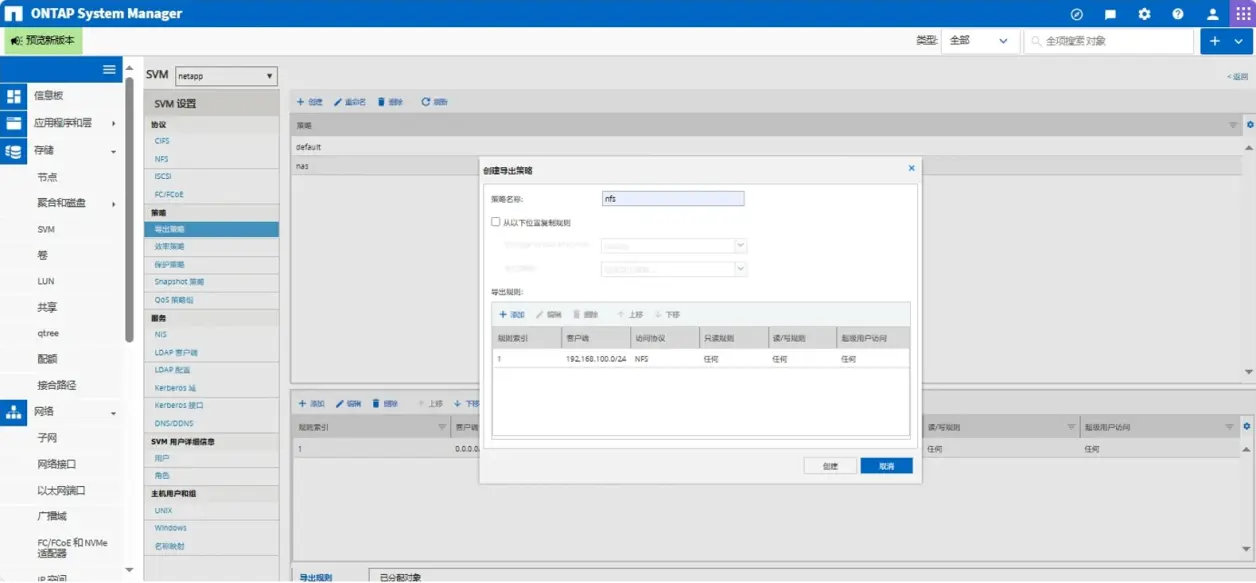Open the purple application grid icon
The height and width of the screenshot is (583, 1256).
(x=1243, y=14)
